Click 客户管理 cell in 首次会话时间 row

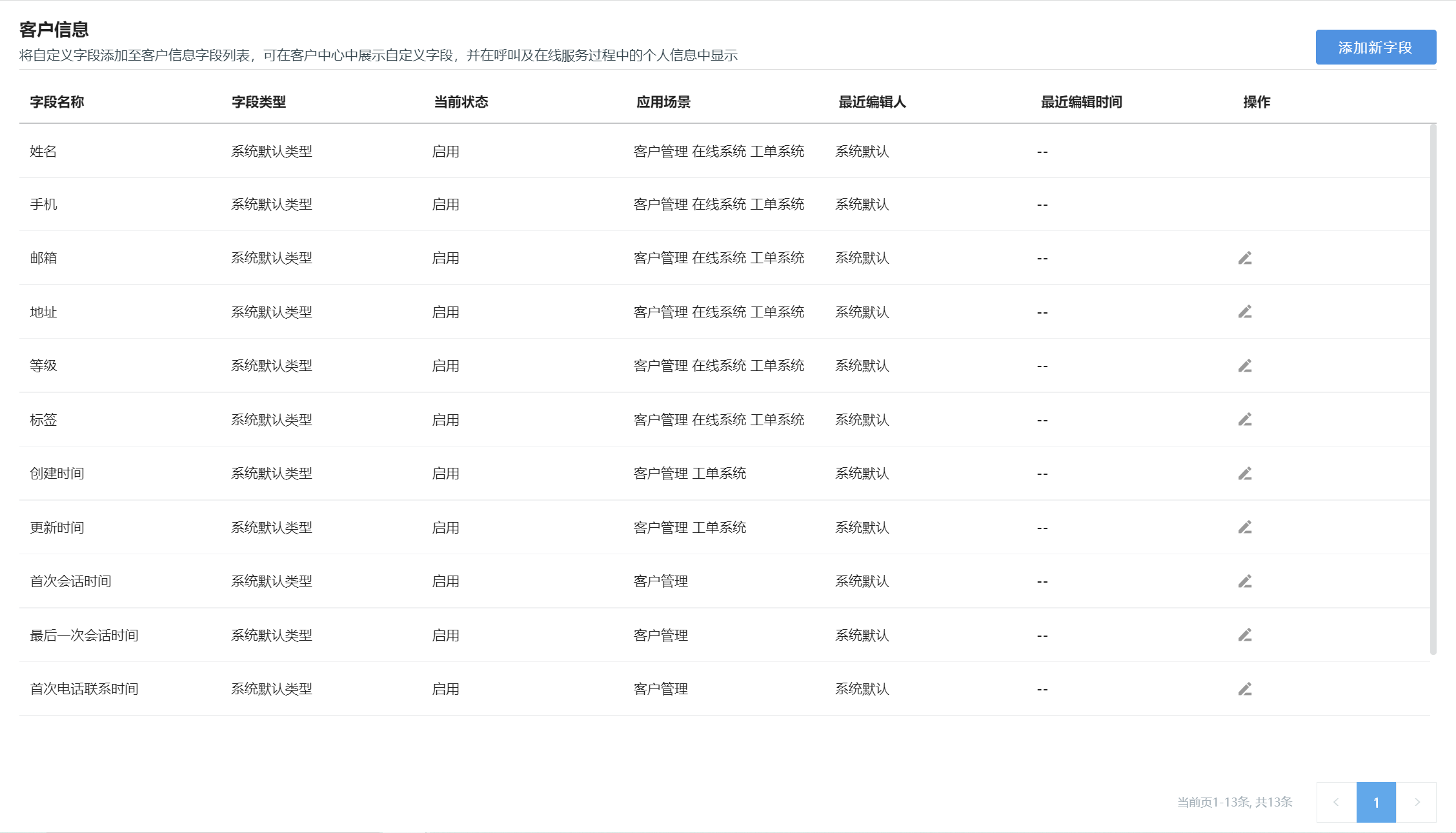coord(660,581)
